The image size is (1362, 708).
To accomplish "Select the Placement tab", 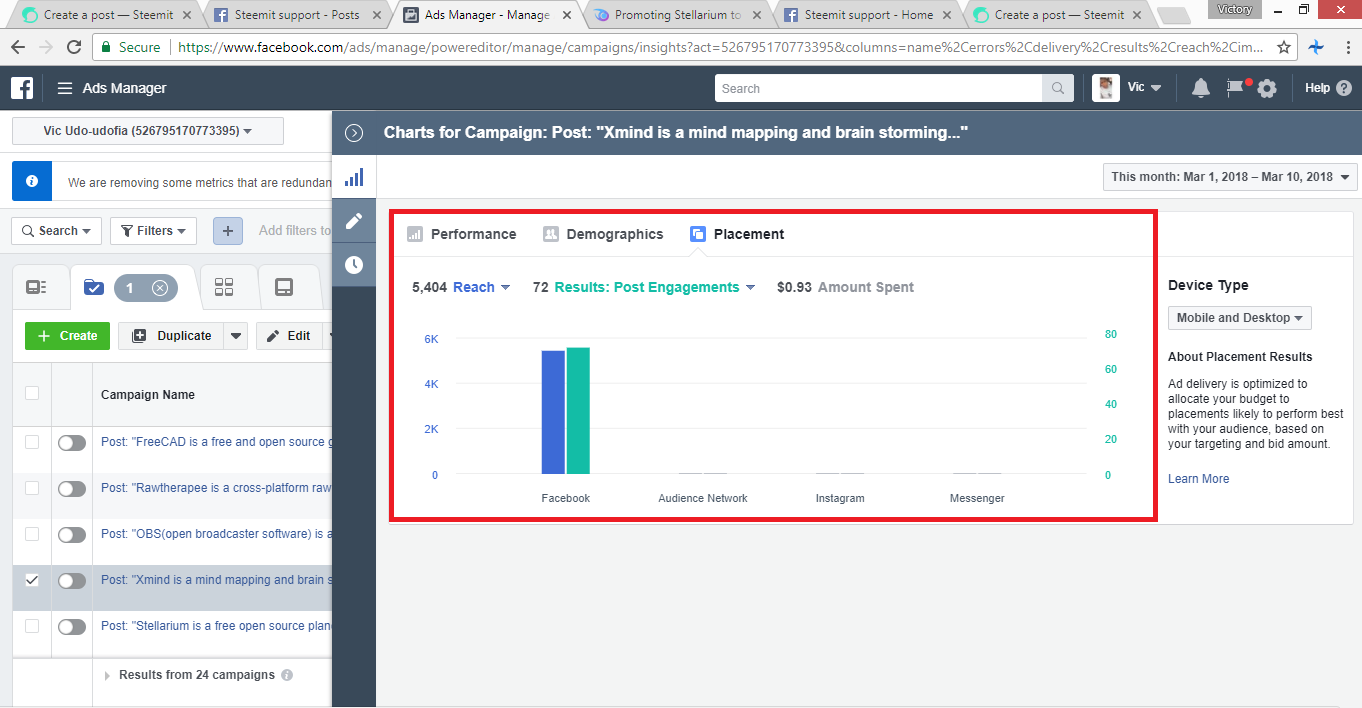I will pyautogui.click(x=737, y=234).
